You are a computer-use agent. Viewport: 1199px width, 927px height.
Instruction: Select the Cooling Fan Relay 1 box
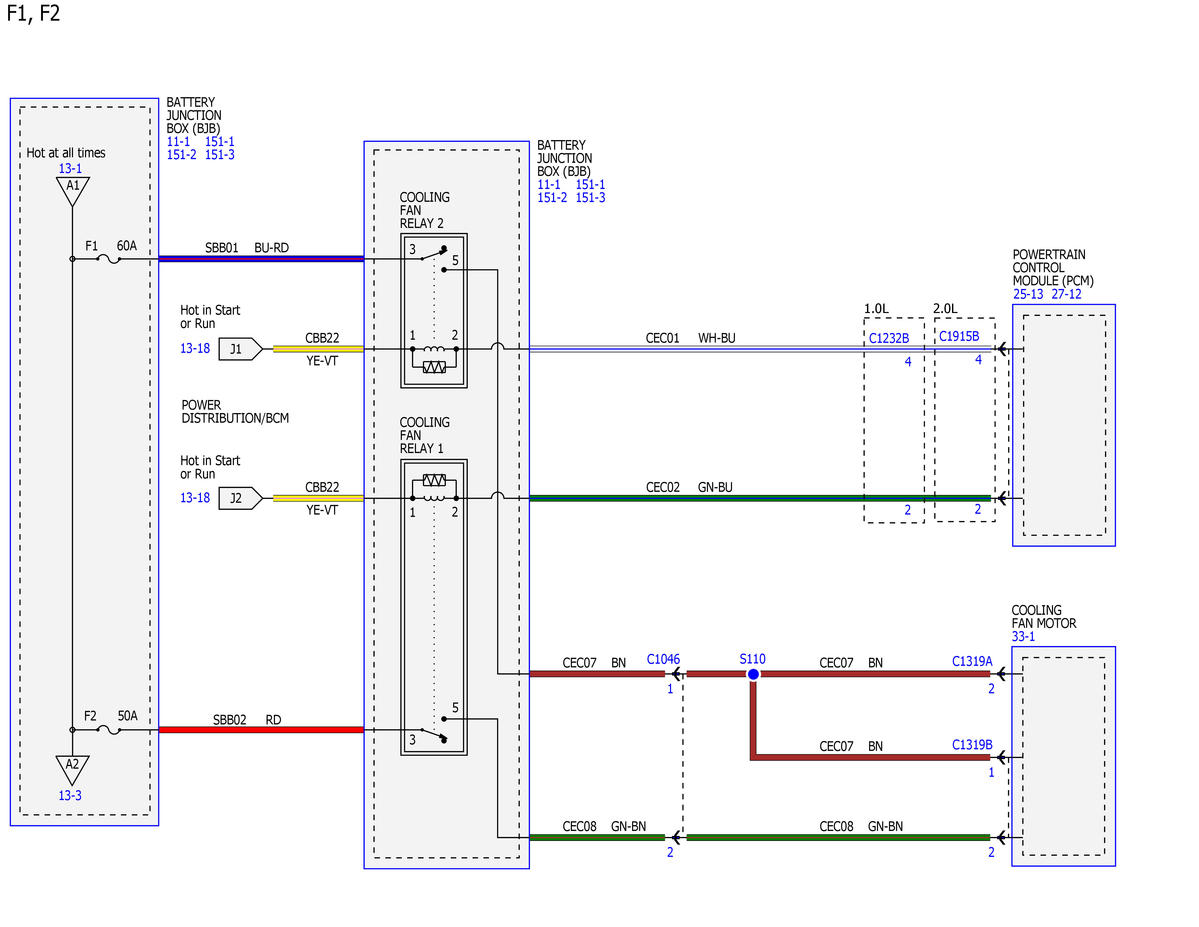point(434,607)
